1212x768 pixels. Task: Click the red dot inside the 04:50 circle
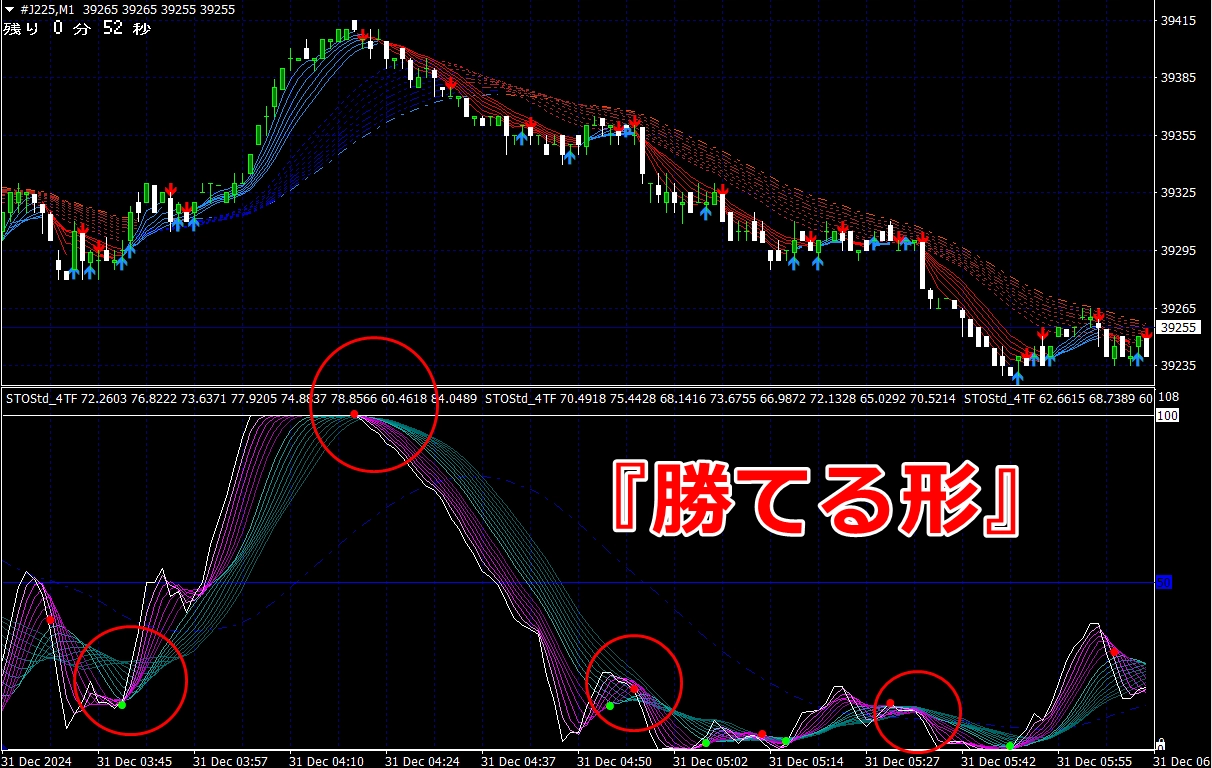click(x=634, y=688)
